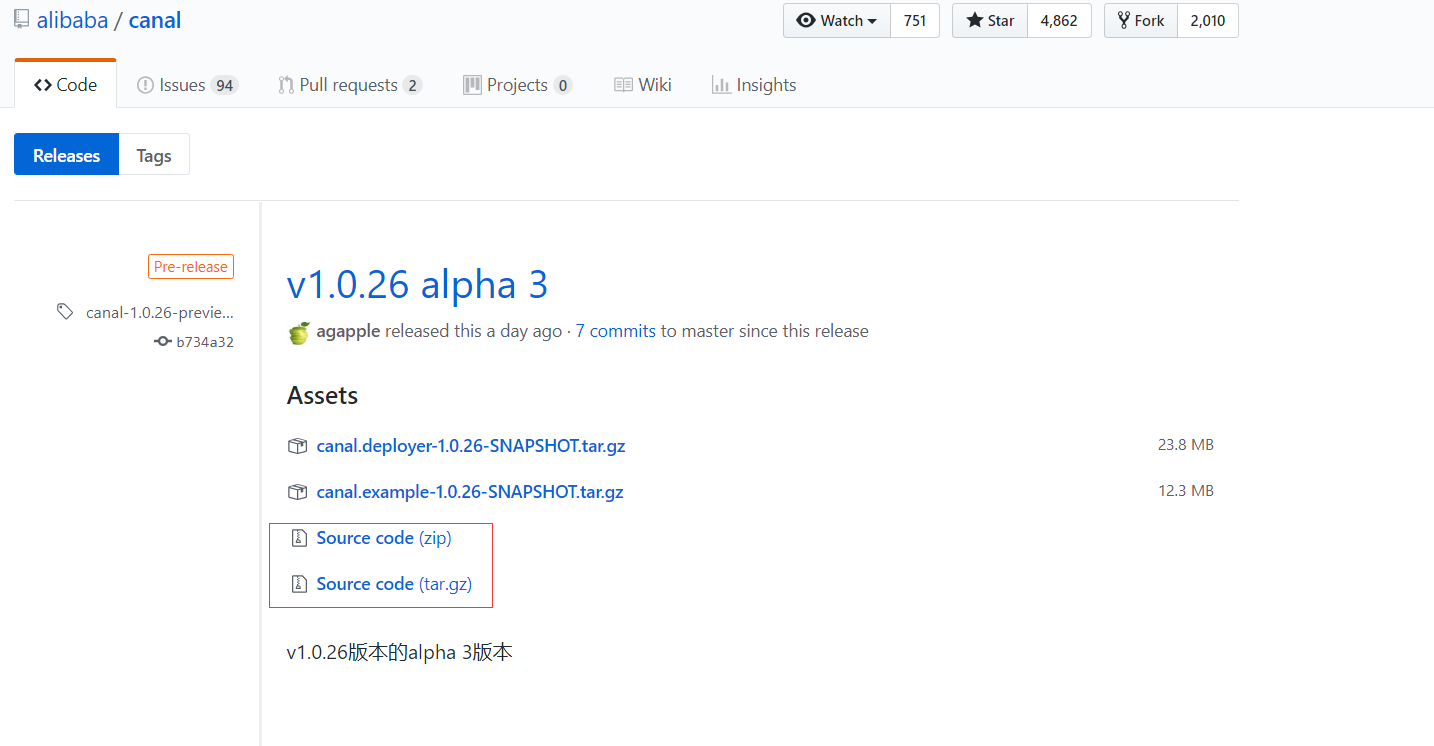Click the star icon in Star button
This screenshot has height=746, width=1434.
tap(974, 20)
